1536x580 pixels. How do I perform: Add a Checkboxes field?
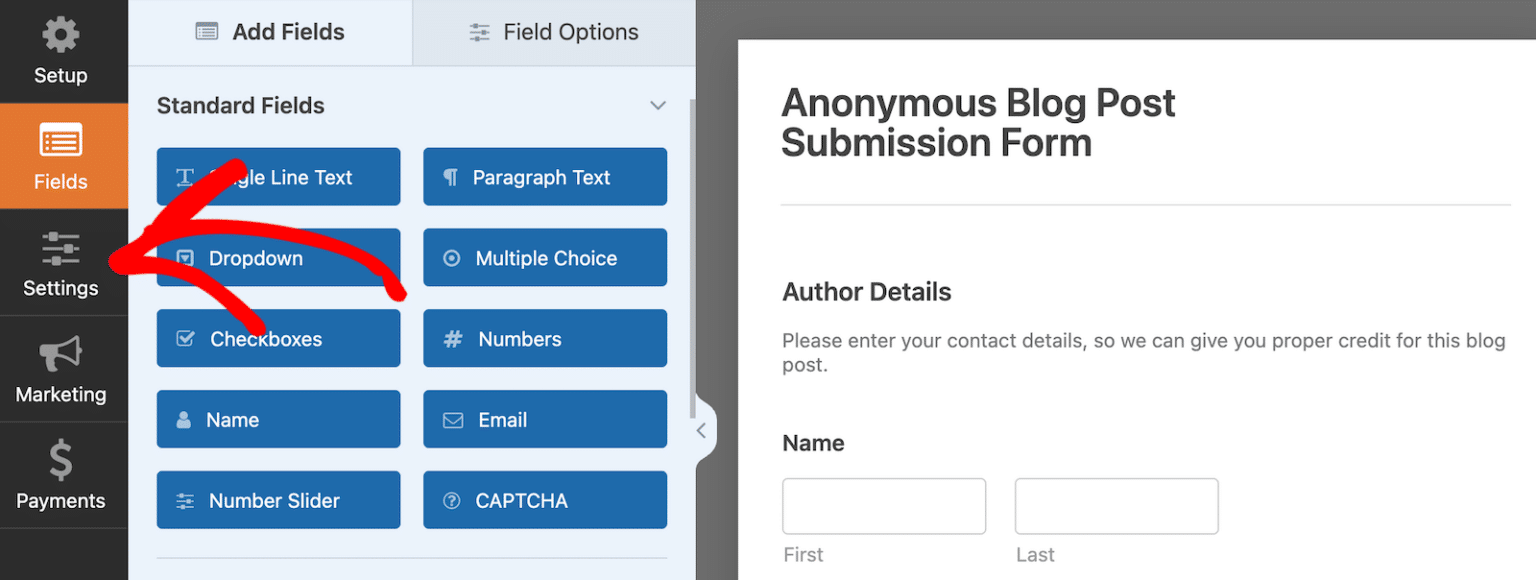(278, 339)
